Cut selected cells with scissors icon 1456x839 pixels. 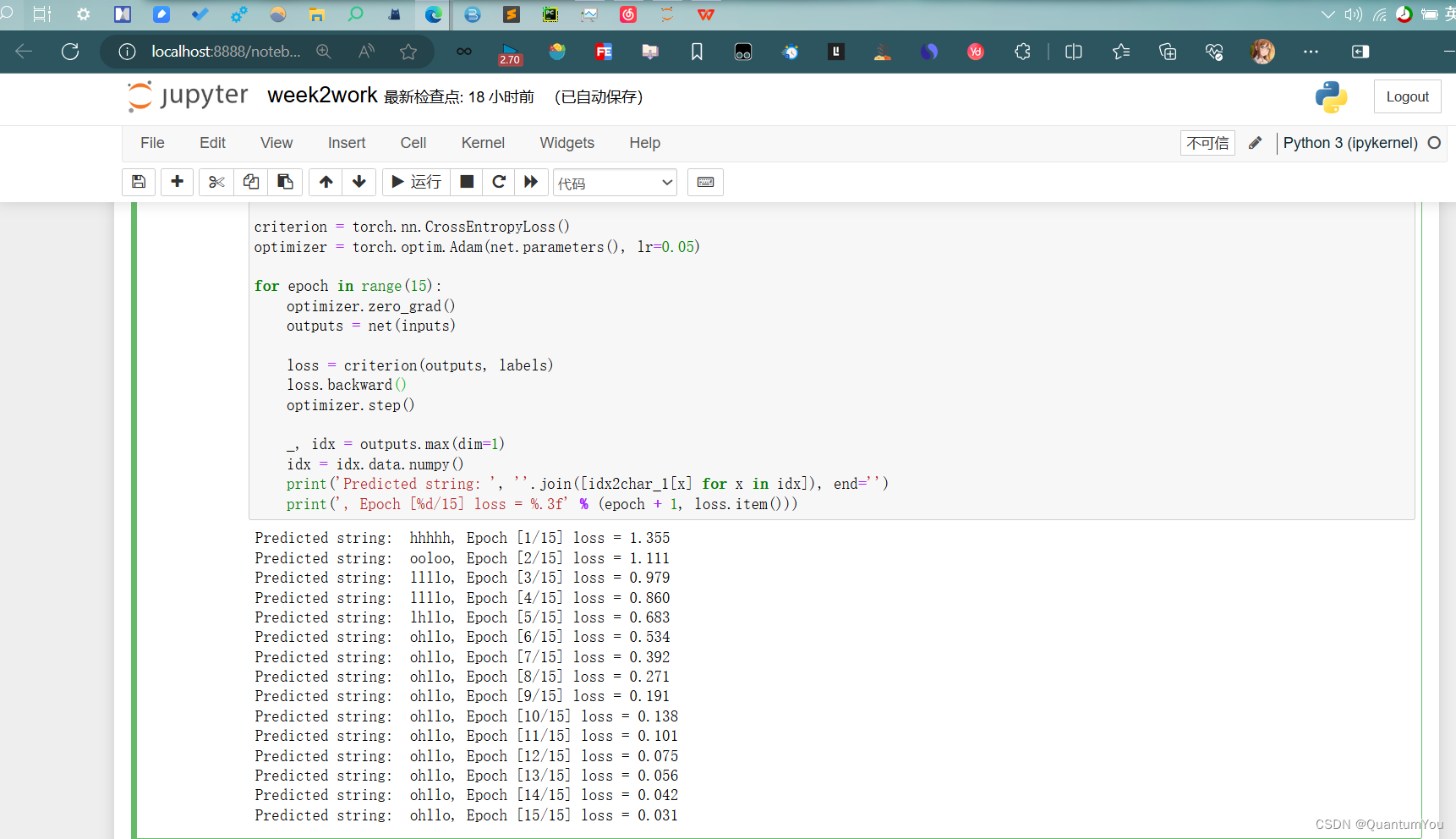tap(216, 182)
